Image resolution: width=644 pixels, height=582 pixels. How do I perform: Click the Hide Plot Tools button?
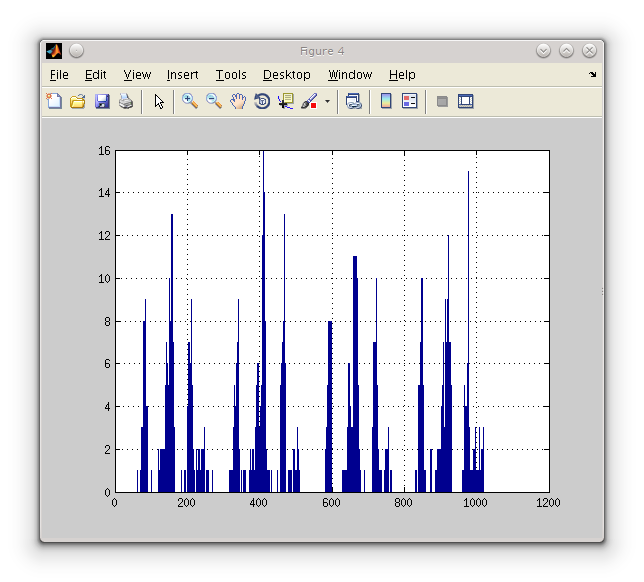click(x=442, y=101)
